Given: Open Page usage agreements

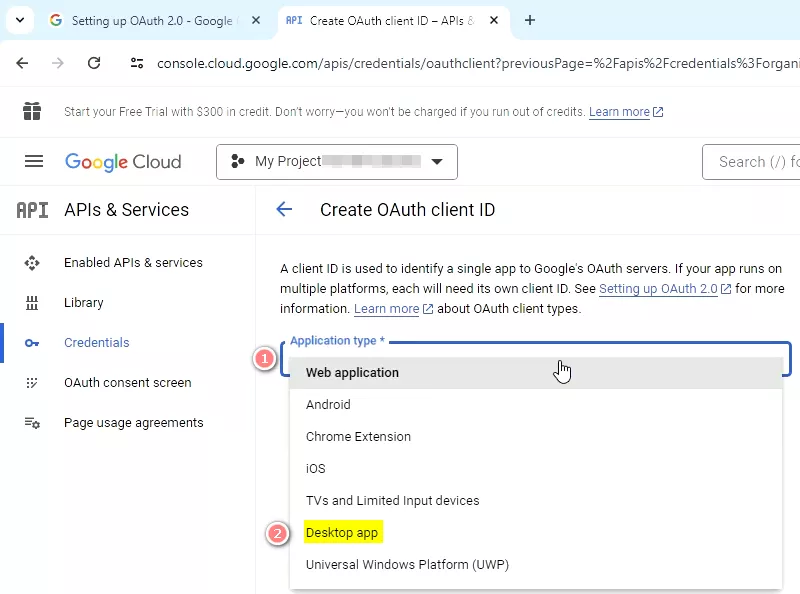Looking at the screenshot, I should coord(134,423).
